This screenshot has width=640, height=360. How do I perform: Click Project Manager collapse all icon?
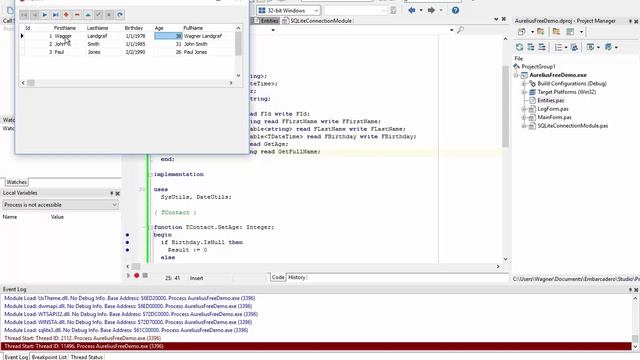tap(542, 47)
